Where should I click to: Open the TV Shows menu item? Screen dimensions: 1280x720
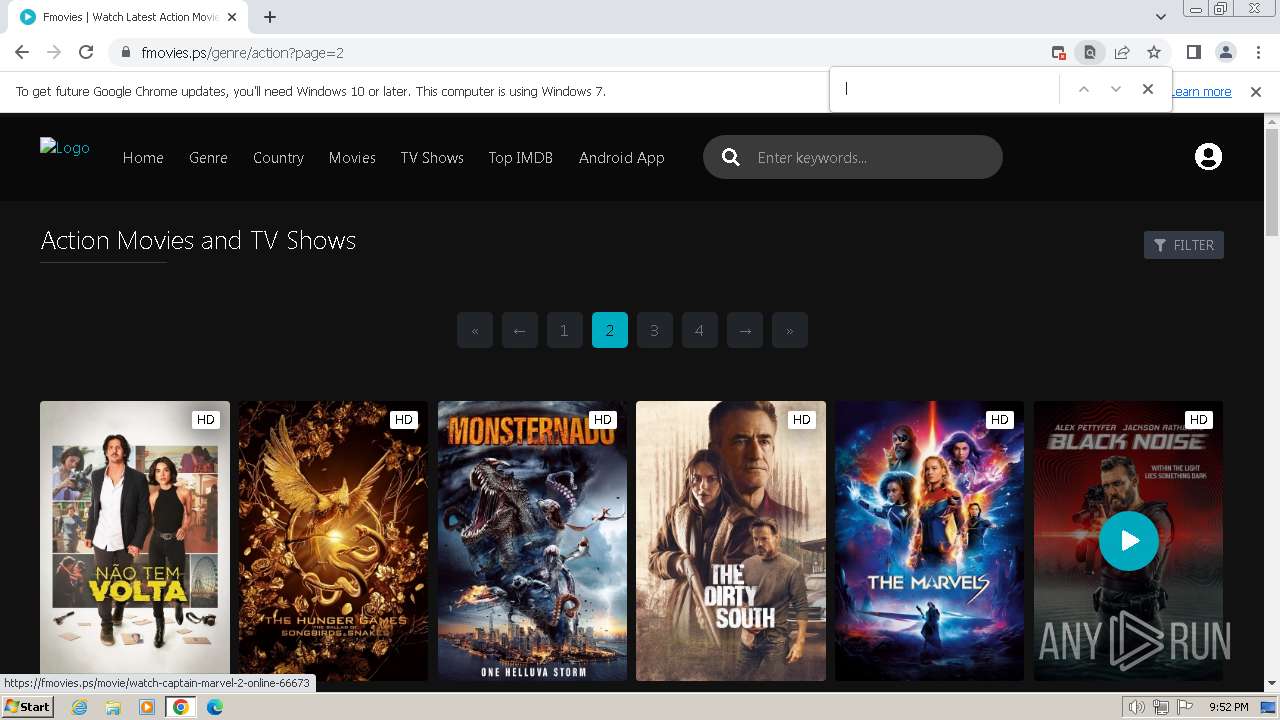432,157
